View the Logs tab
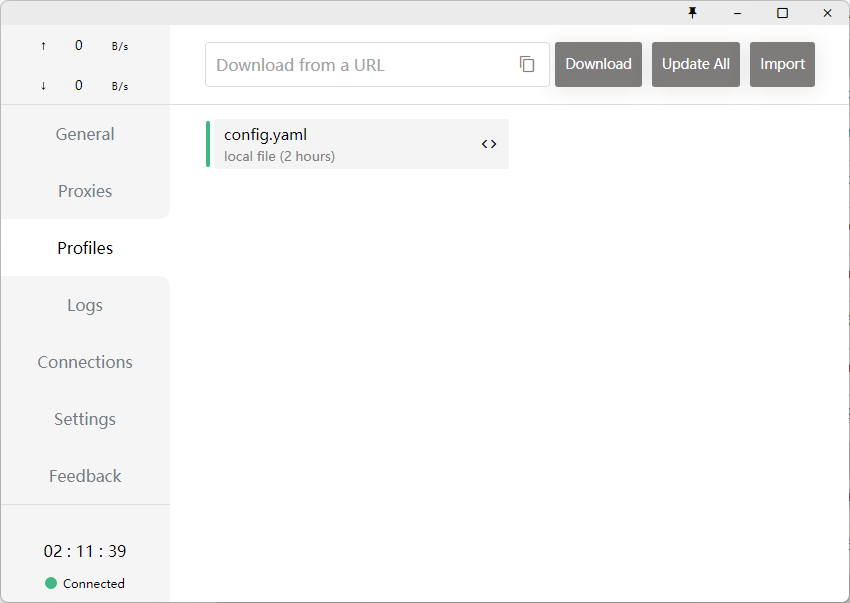The width and height of the screenshot is (850, 603). [85, 305]
